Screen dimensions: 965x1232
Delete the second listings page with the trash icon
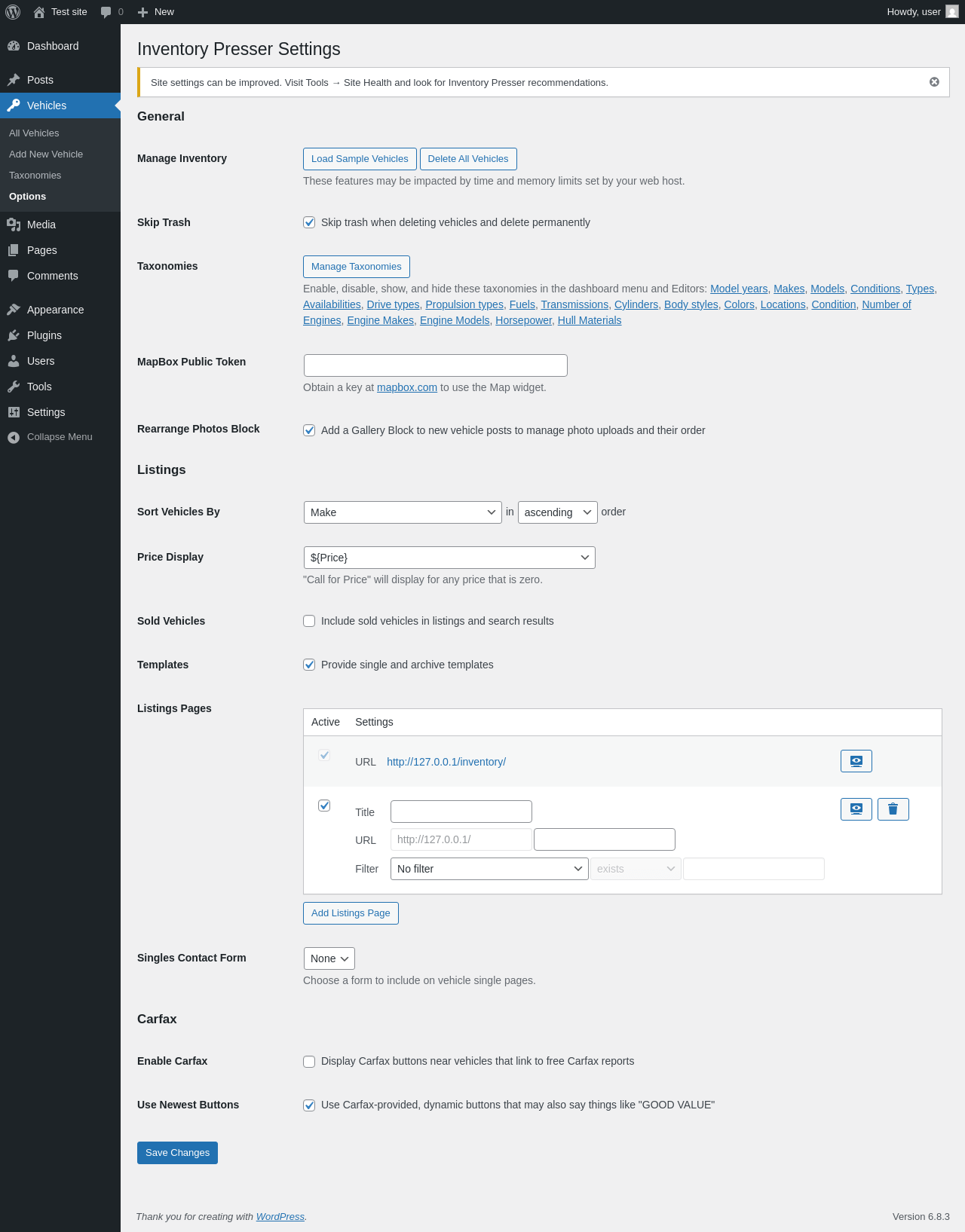point(893,809)
